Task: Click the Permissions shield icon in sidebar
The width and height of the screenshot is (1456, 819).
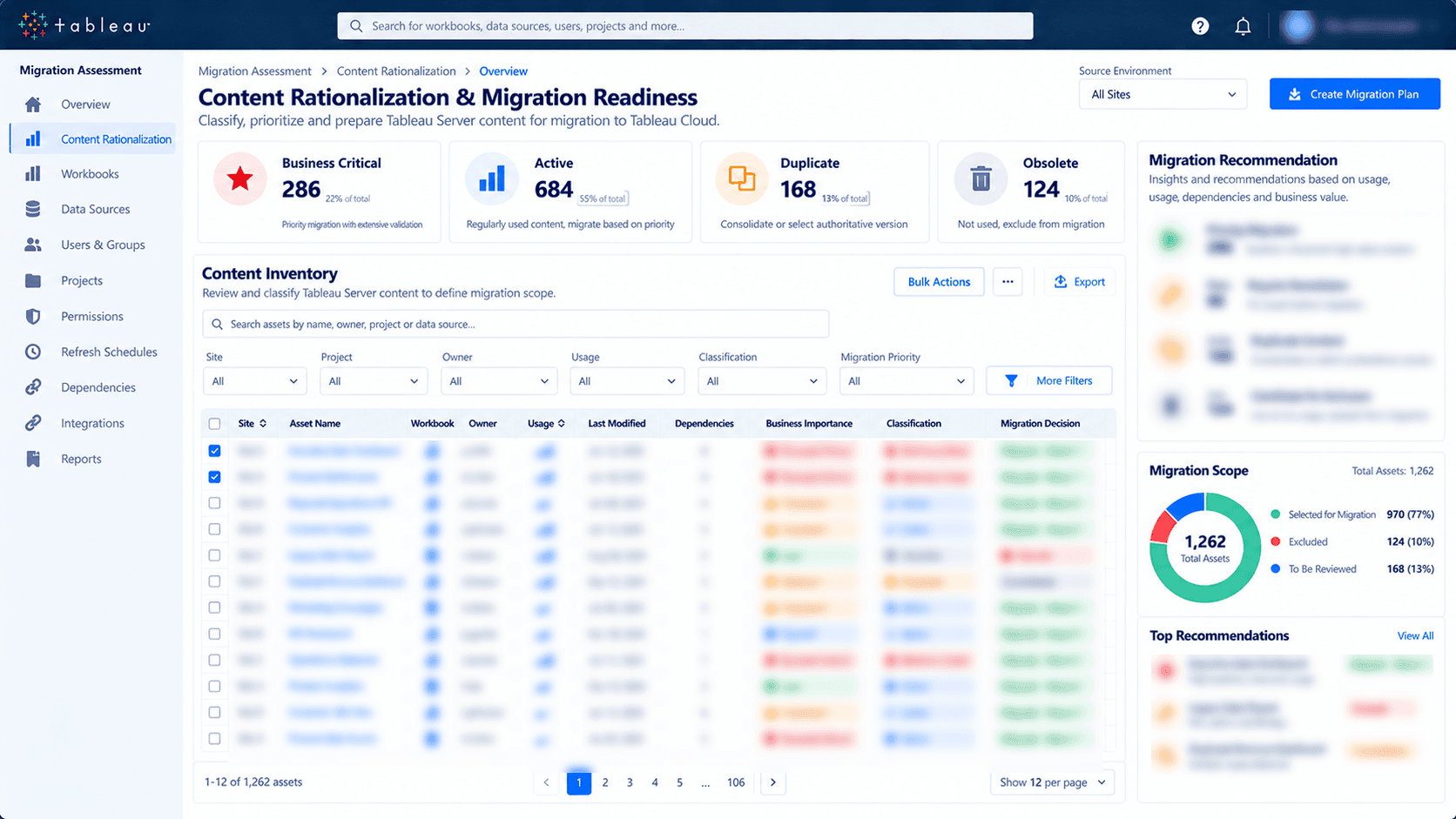Action: coord(33,316)
